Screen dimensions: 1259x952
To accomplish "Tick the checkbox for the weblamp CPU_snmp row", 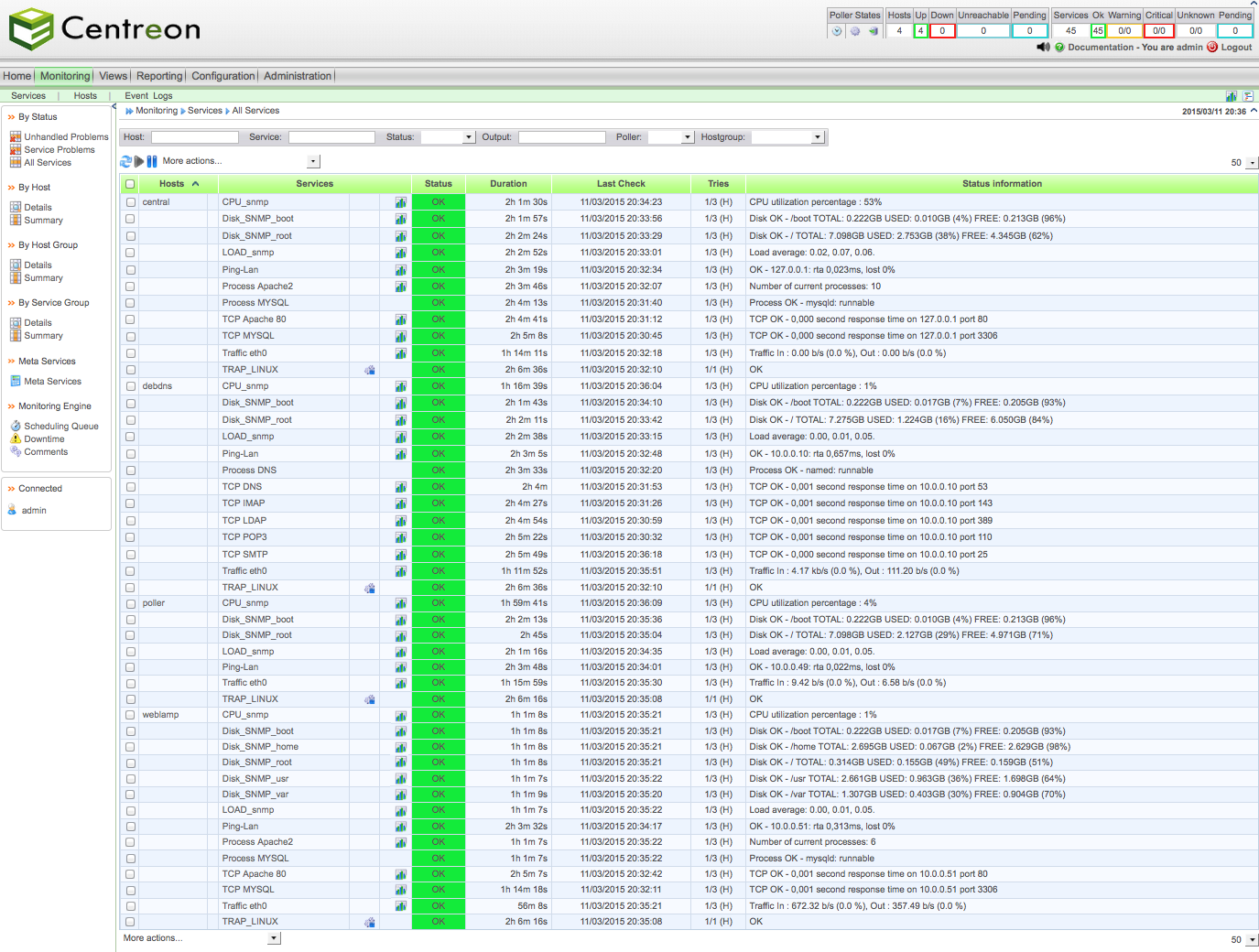I will [130, 715].
